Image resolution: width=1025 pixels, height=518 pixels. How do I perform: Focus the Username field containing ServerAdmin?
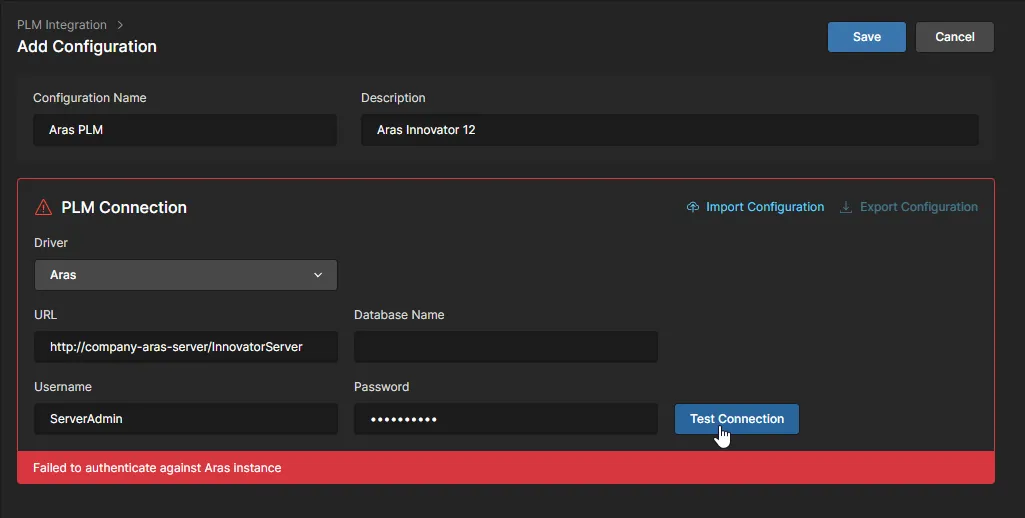(x=186, y=419)
